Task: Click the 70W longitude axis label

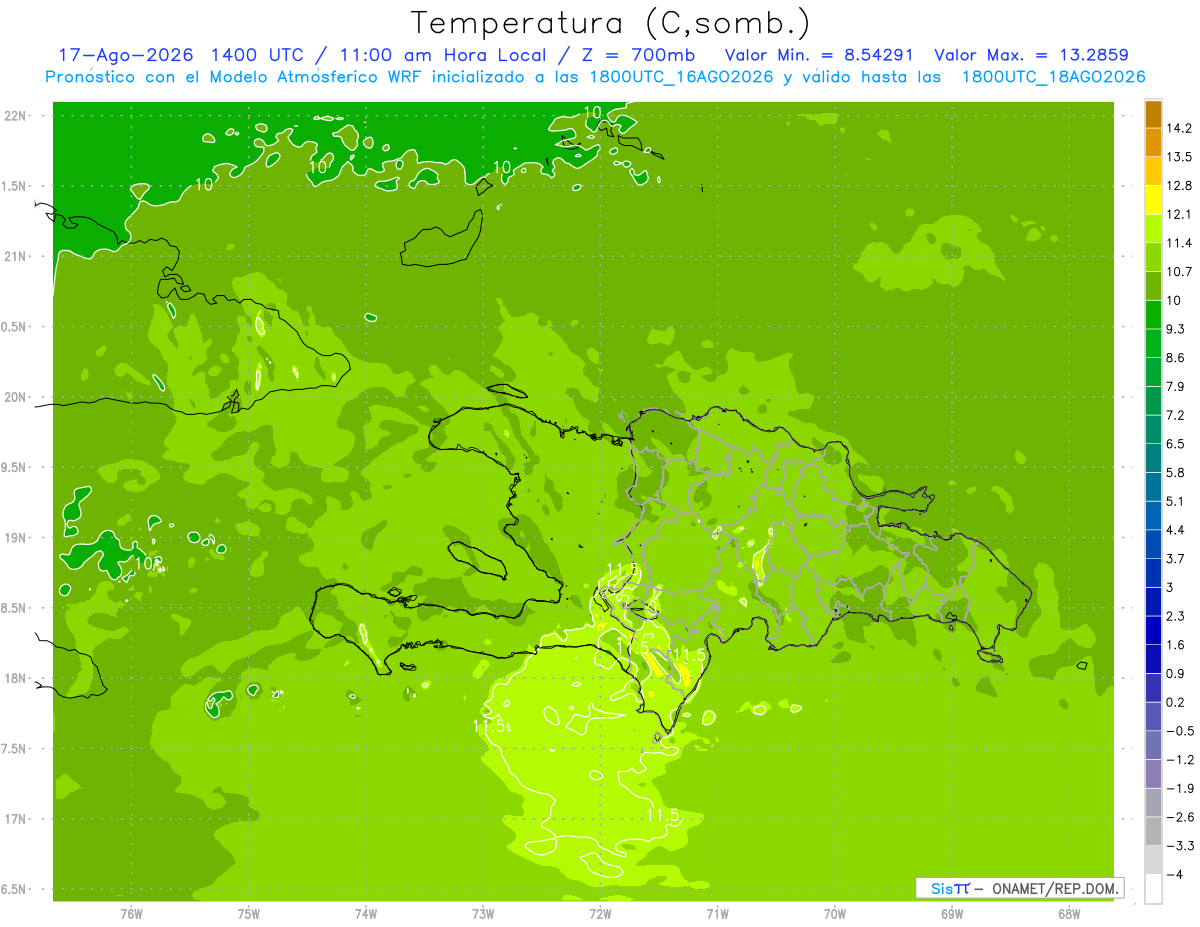Action: 835,914
